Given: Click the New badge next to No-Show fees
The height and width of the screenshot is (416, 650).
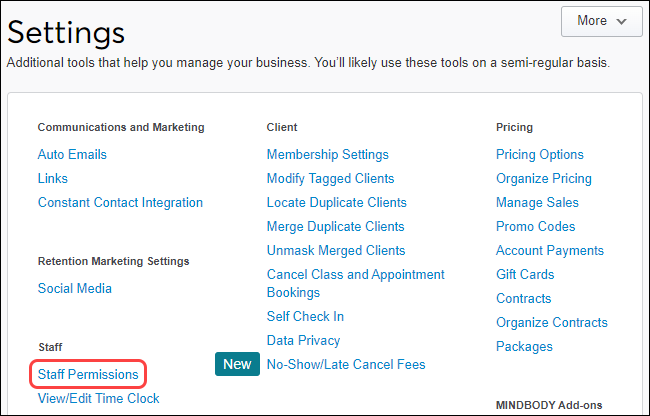Looking at the screenshot, I should (x=237, y=364).
